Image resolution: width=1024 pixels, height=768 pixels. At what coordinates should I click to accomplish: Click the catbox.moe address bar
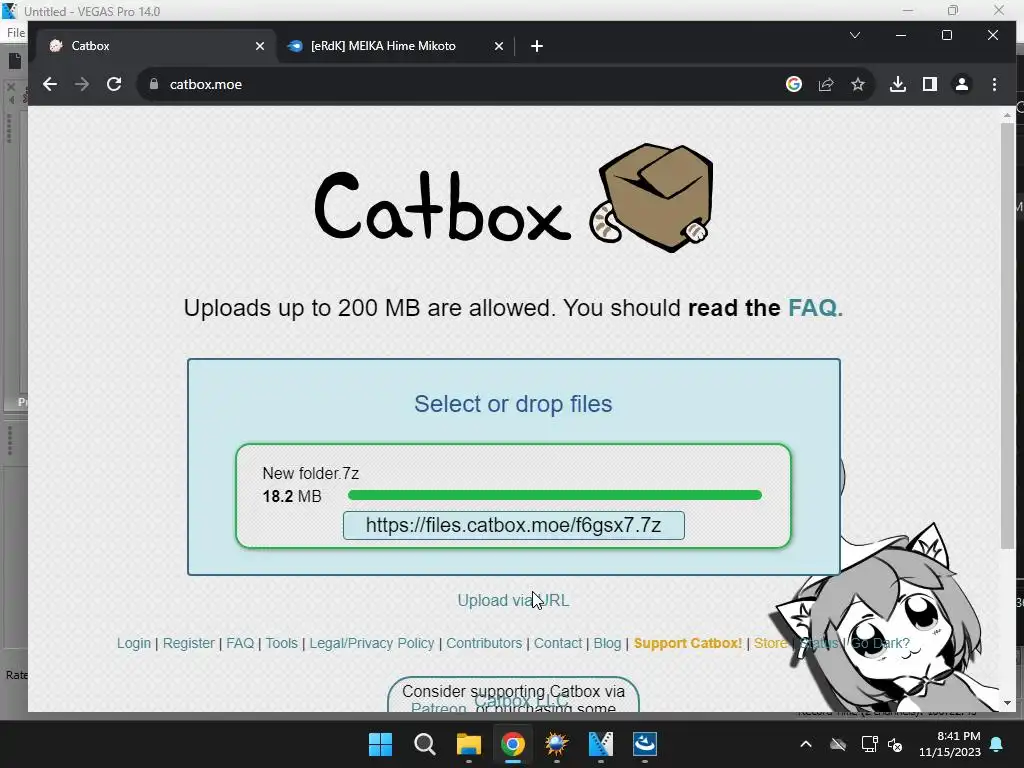coord(457,84)
